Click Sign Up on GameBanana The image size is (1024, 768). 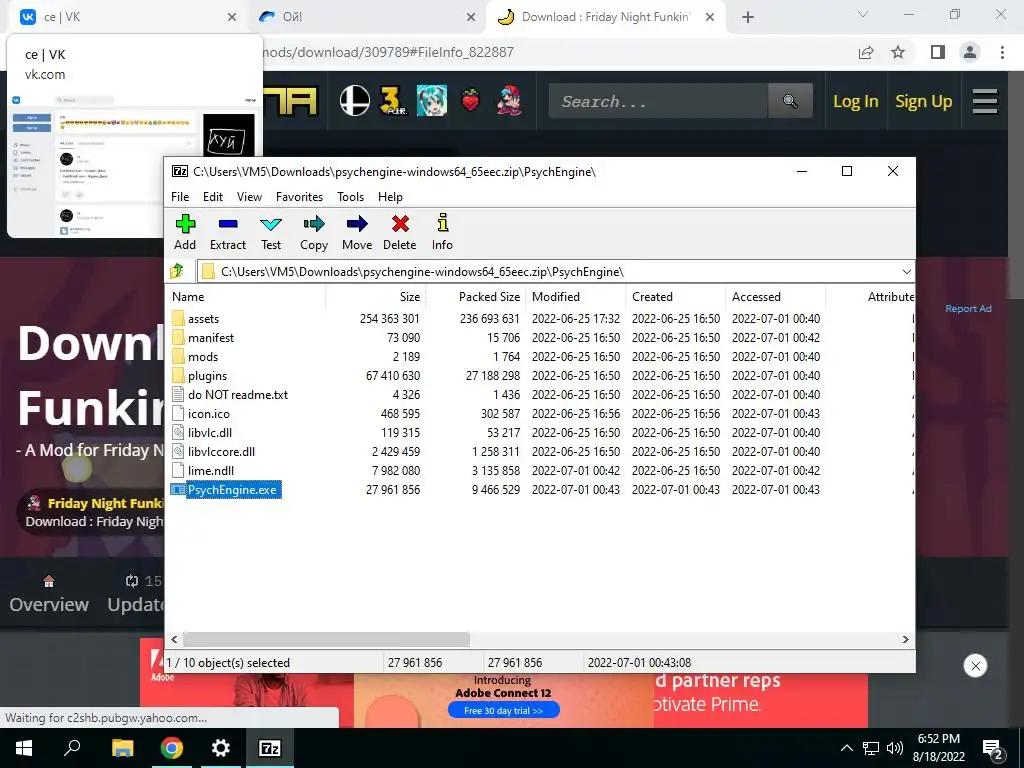click(923, 101)
